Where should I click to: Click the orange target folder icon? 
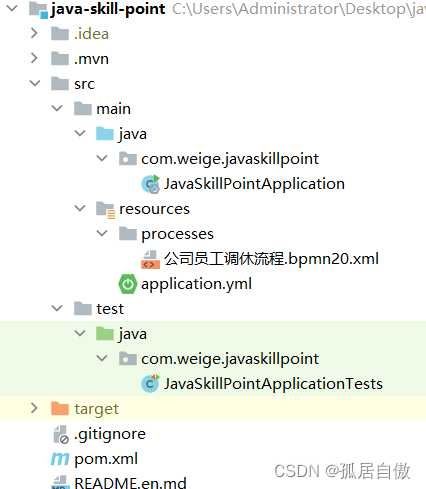[x=60, y=408]
